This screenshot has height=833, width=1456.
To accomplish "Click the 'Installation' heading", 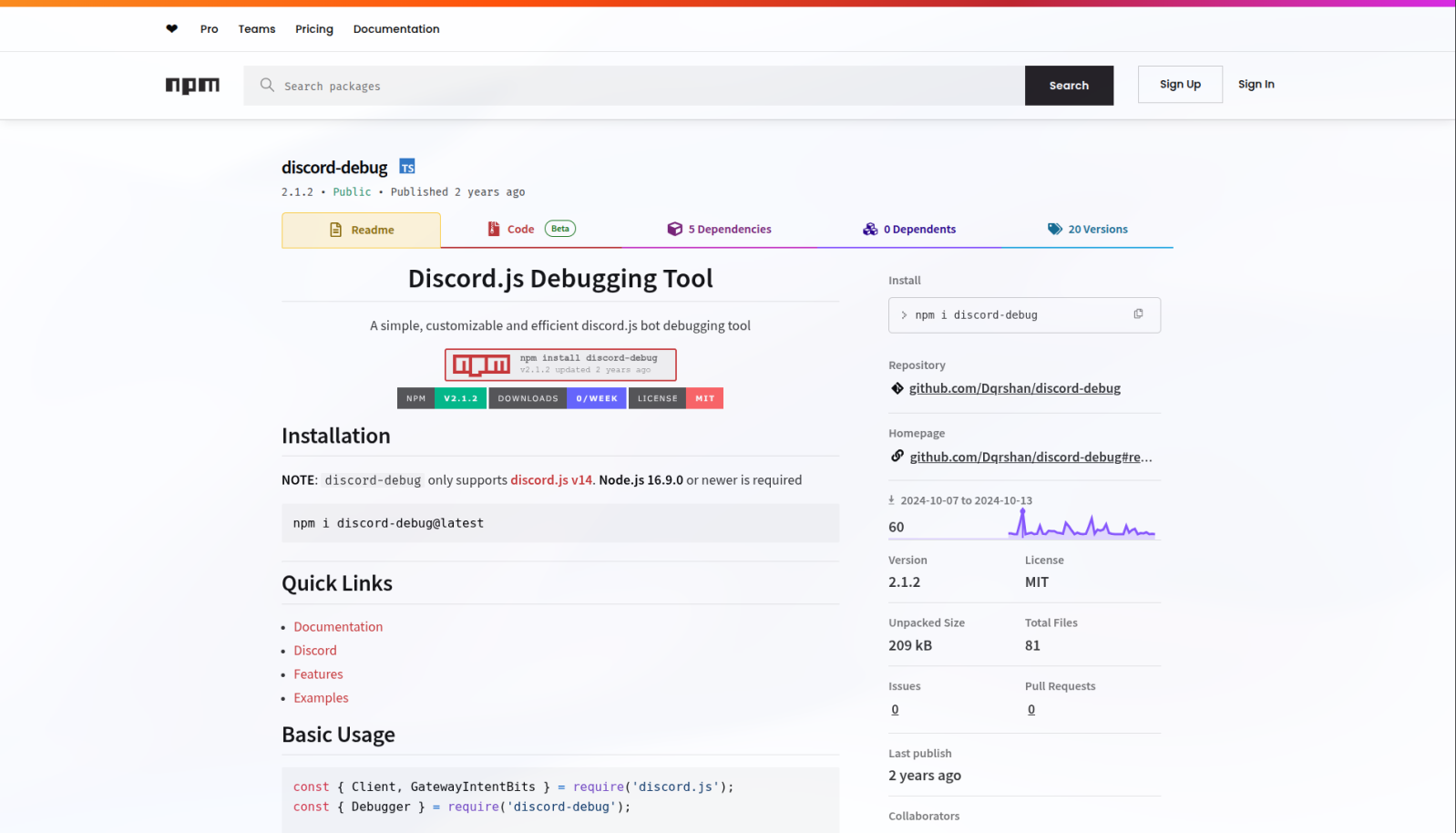I will (335, 436).
